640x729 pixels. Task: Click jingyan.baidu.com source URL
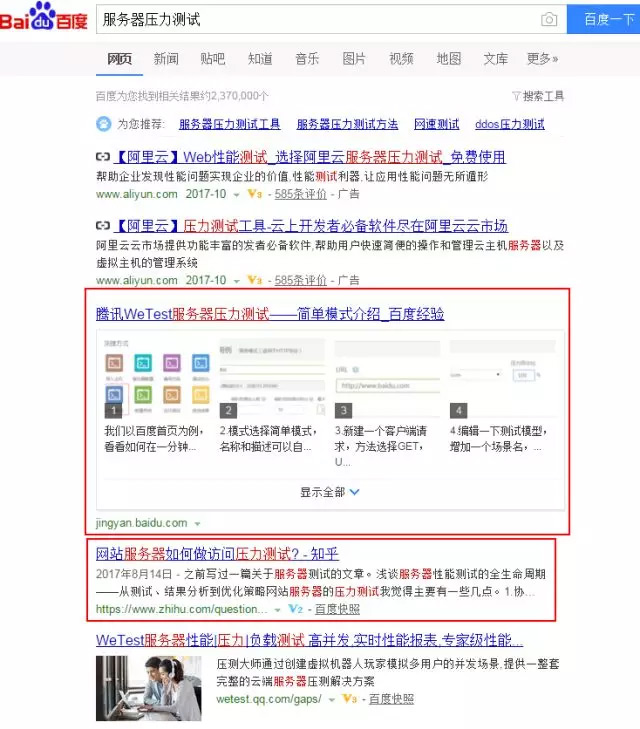coord(142,523)
